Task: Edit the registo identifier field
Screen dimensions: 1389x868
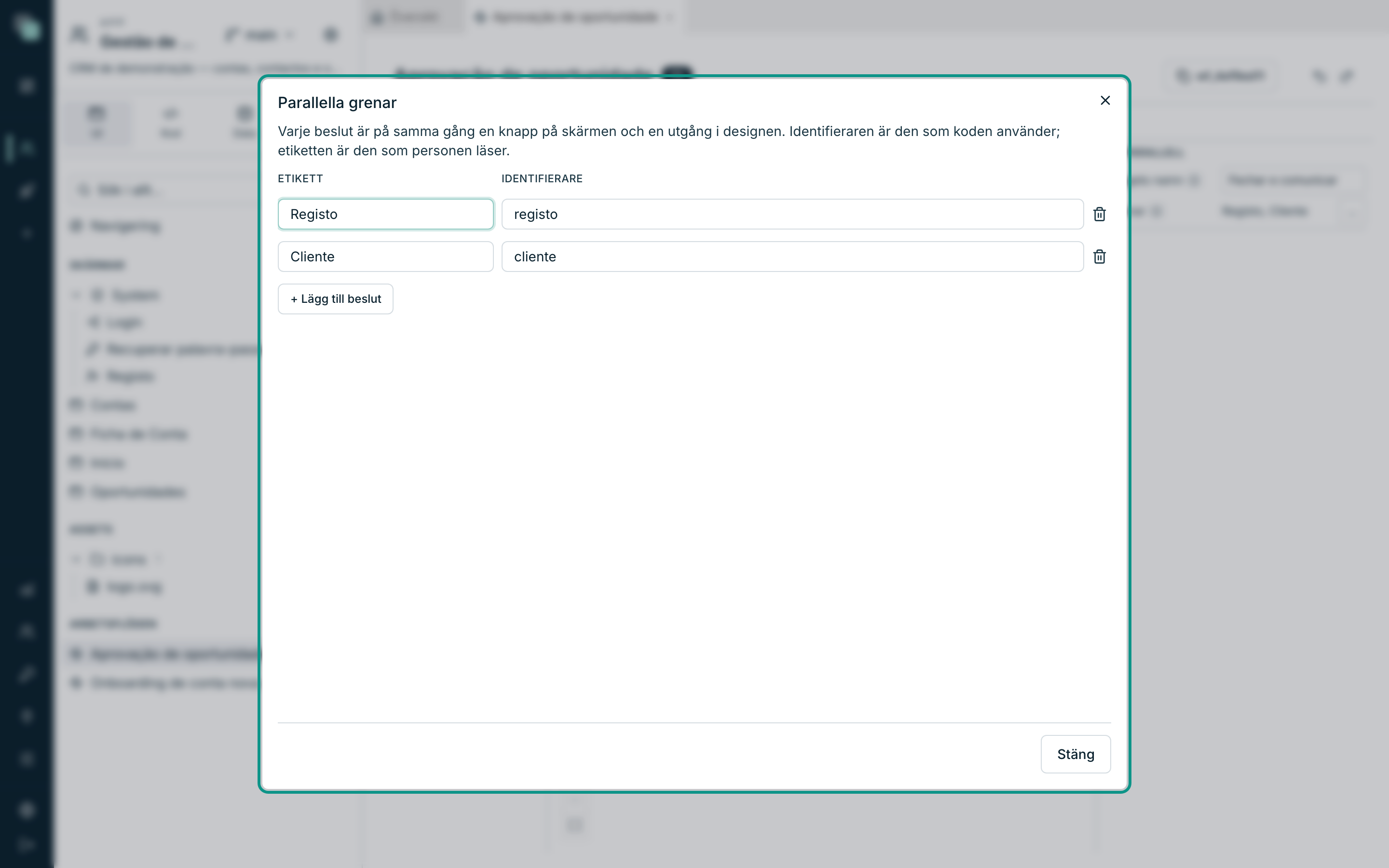Action: click(x=792, y=214)
